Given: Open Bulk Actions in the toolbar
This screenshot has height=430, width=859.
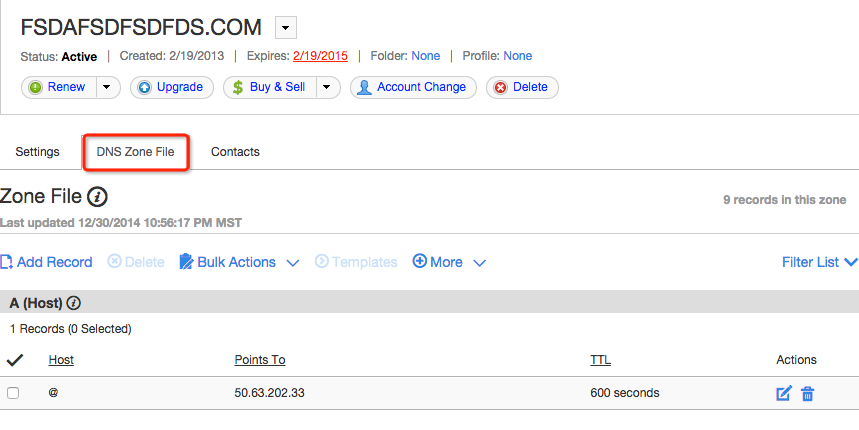Looking at the screenshot, I should point(239,262).
